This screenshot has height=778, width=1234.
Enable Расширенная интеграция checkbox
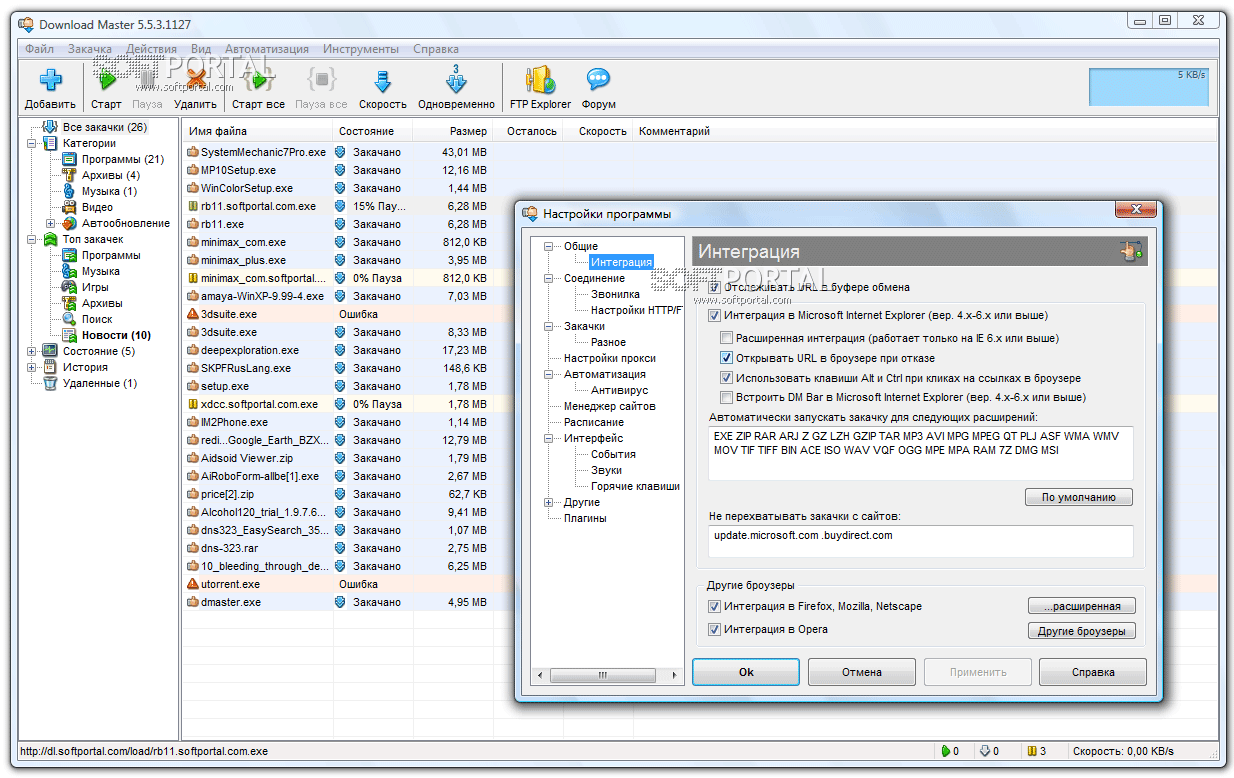(x=727, y=338)
